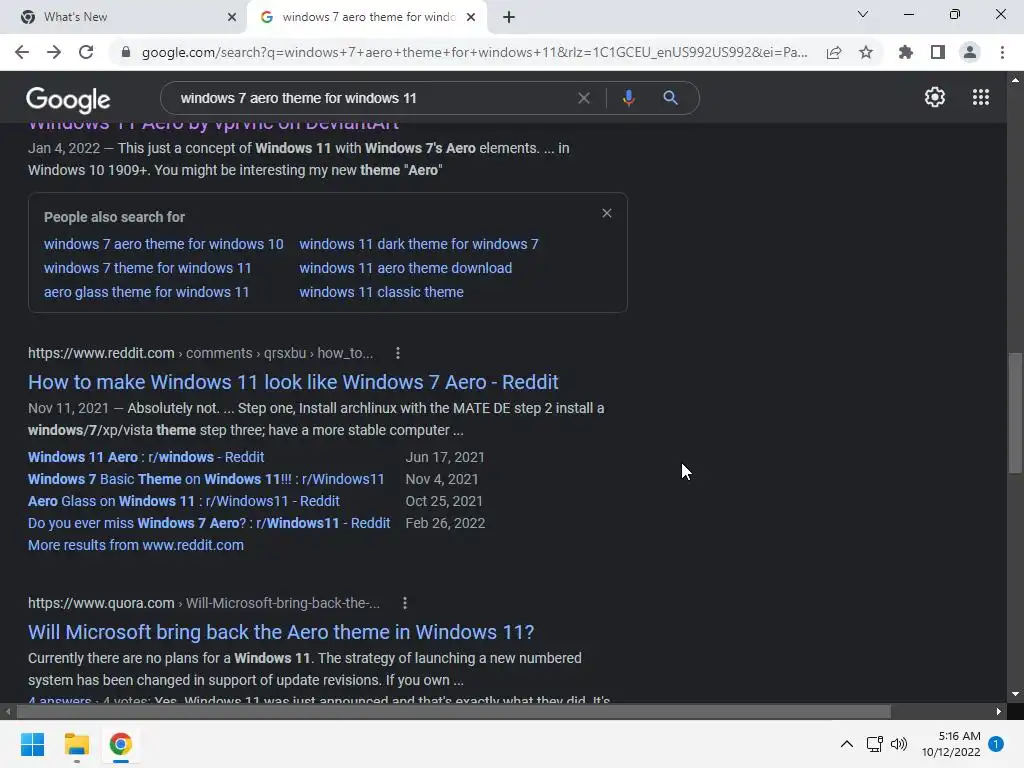Submit search with magnifier icon
Screen dimensions: 1024x768
[x=670, y=98]
